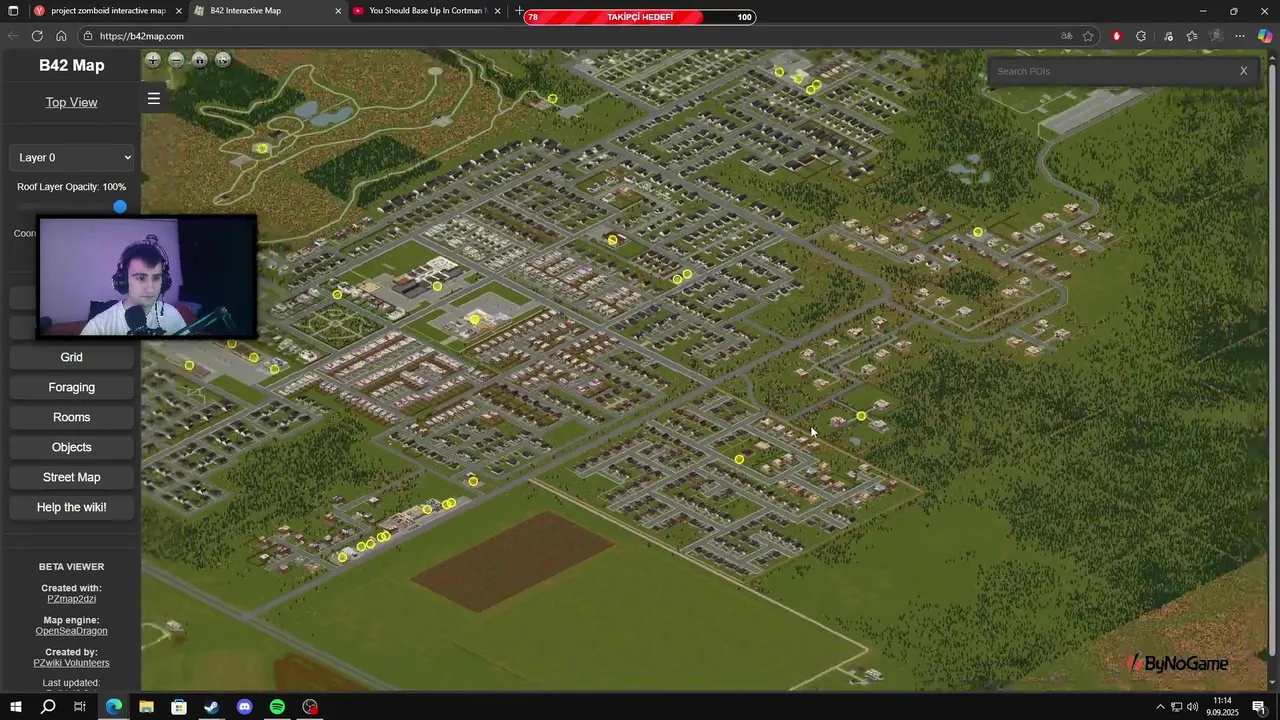Viewport: 1280px width, 720px height.
Task: Open the favorites list icon
Action: tap(1192, 36)
